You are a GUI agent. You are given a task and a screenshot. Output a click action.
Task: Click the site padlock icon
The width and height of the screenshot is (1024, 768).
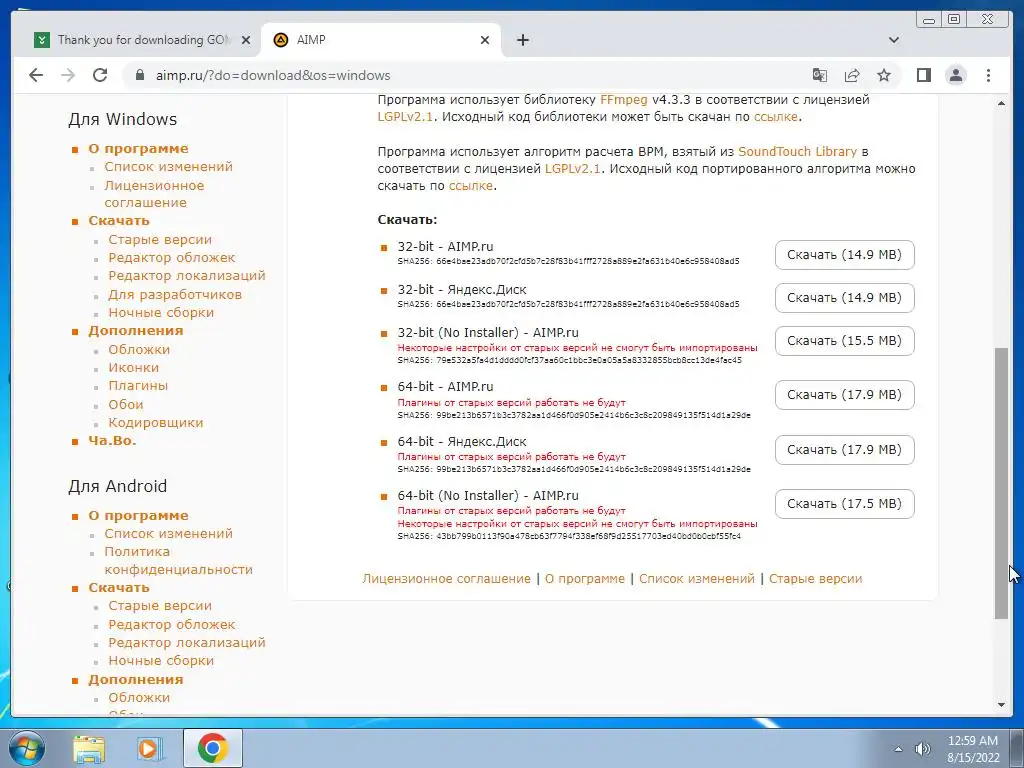coord(139,75)
